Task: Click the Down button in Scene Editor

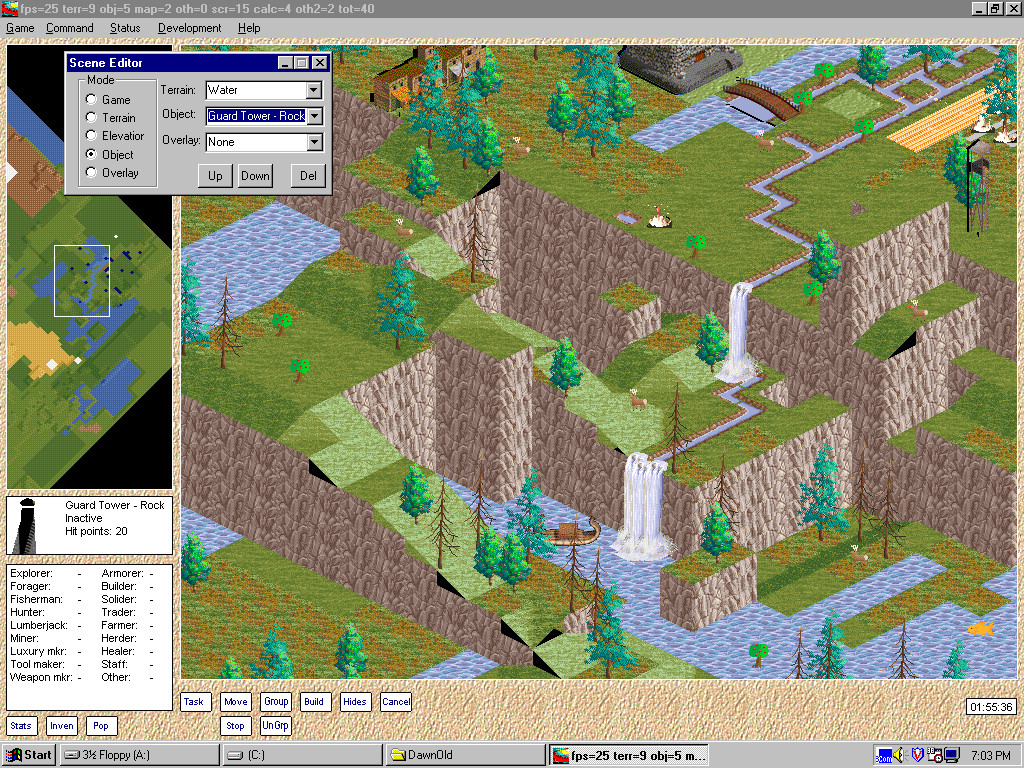Action: (x=255, y=175)
